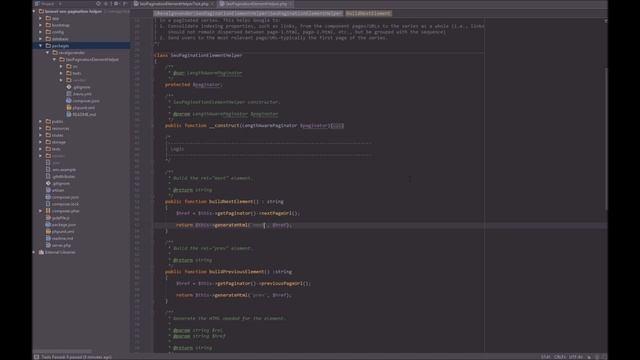Click the git icon beside package .gitignore

pyautogui.click(x=69, y=87)
